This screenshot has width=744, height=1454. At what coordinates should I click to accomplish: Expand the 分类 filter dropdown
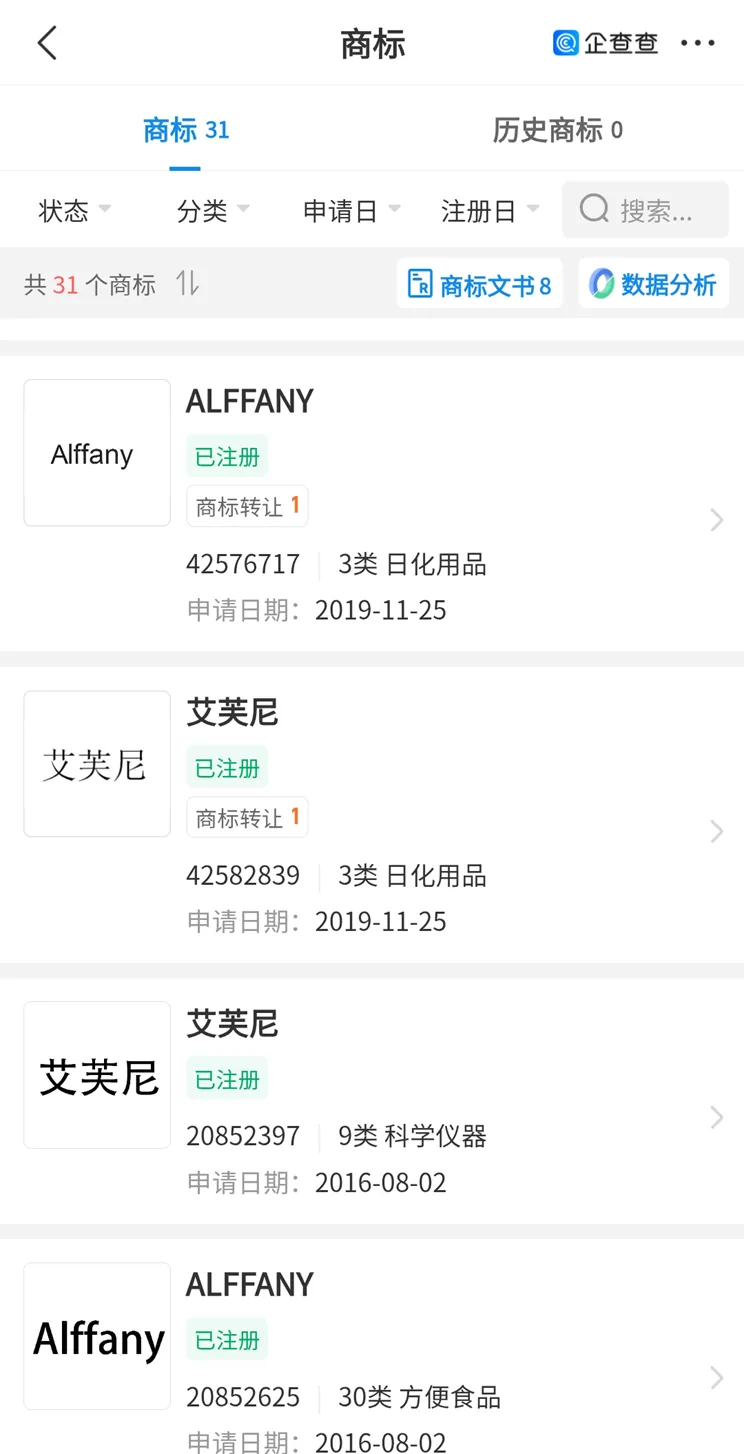[x=213, y=210]
